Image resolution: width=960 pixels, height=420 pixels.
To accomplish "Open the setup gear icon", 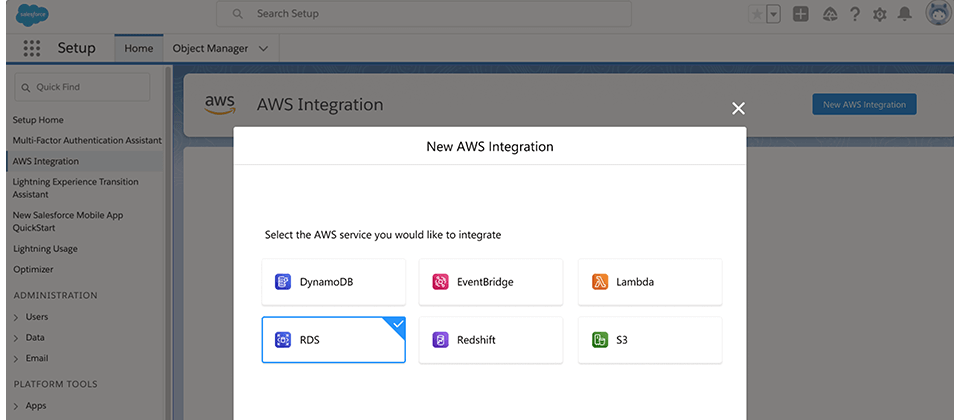I will (880, 15).
